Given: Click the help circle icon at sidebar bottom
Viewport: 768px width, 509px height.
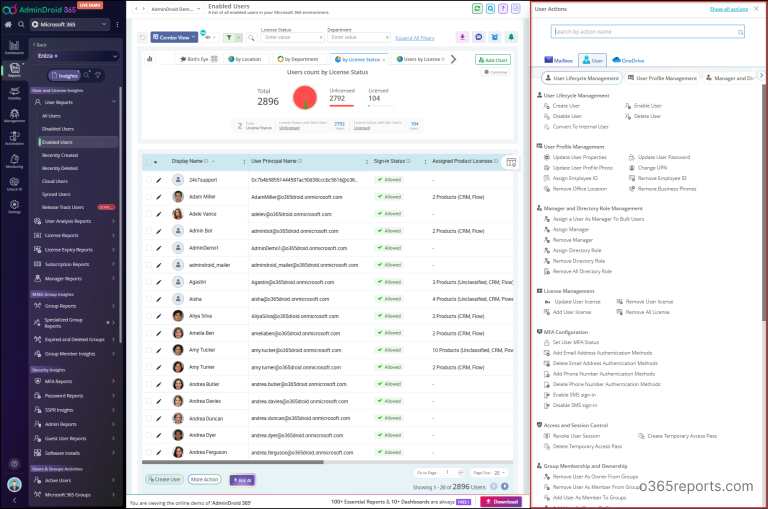Looking at the screenshot, I should click(x=14, y=463).
